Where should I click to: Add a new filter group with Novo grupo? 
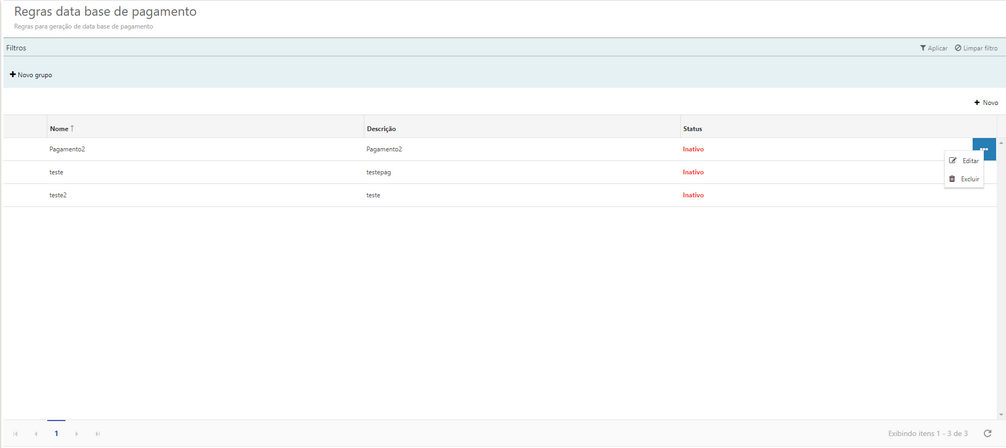[31, 75]
